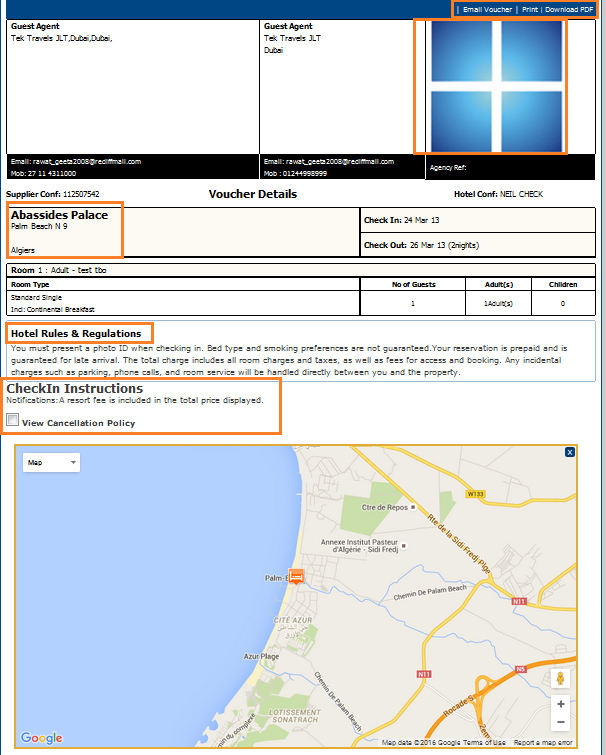This screenshot has height=755, width=606.
Task: Click the first guest agent email address
Action: (x=76, y=161)
